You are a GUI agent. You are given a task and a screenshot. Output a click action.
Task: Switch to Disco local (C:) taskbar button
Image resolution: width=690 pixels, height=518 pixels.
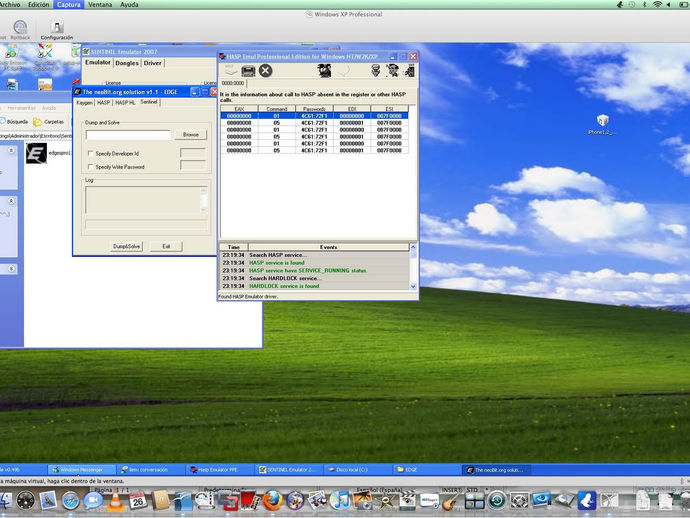pyautogui.click(x=357, y=470)
